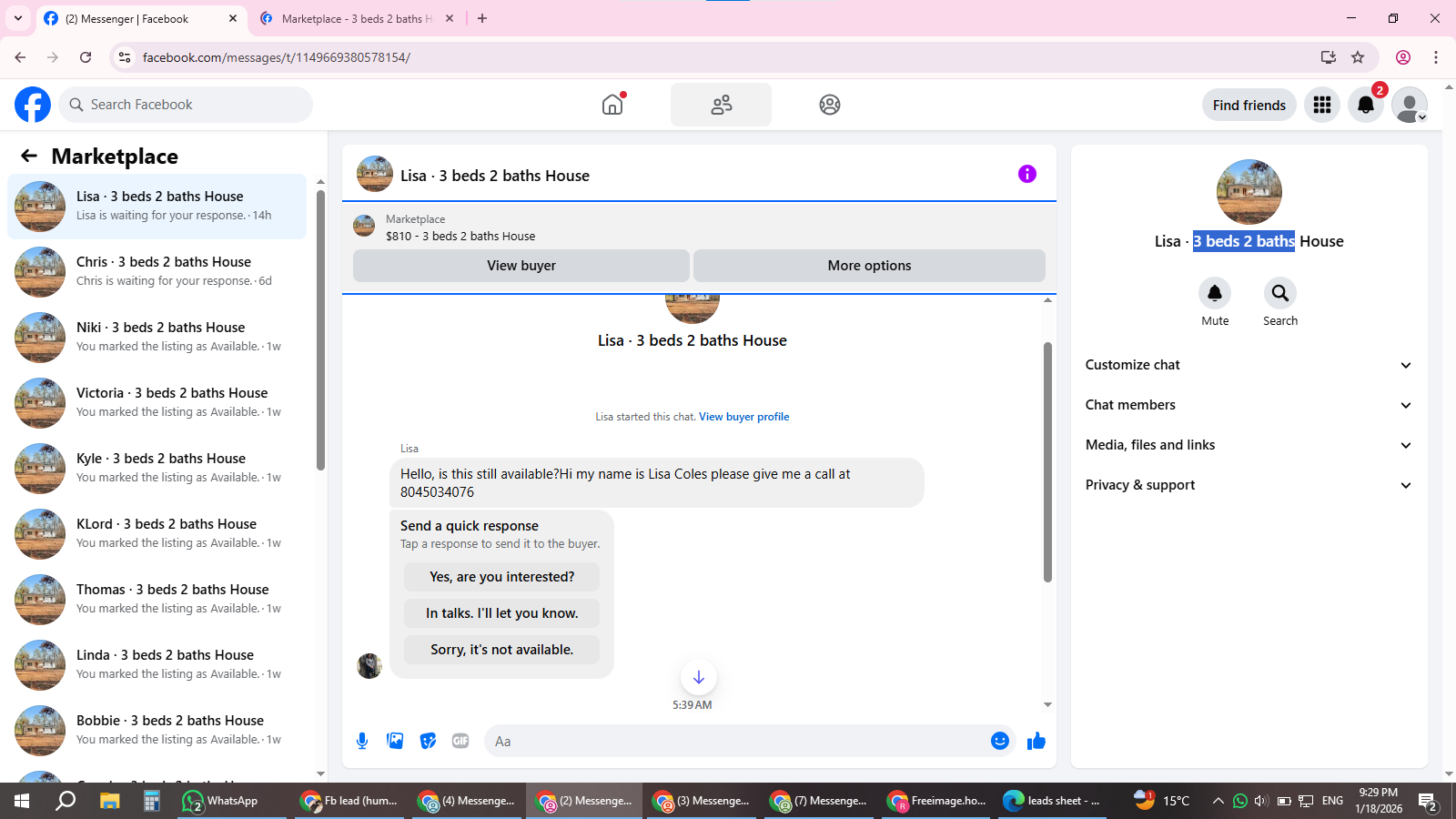Open Windows Start menu
This screenshot has width=1456, height=819.
pyautogui.click(x=22, y=801)
